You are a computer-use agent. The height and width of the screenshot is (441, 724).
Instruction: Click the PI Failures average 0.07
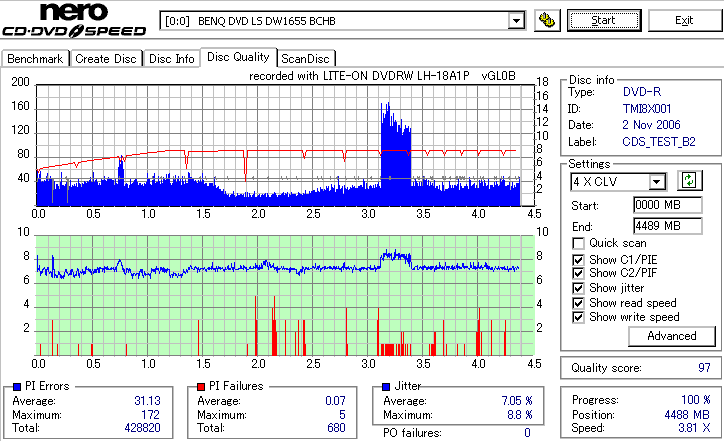click(335, 401)
